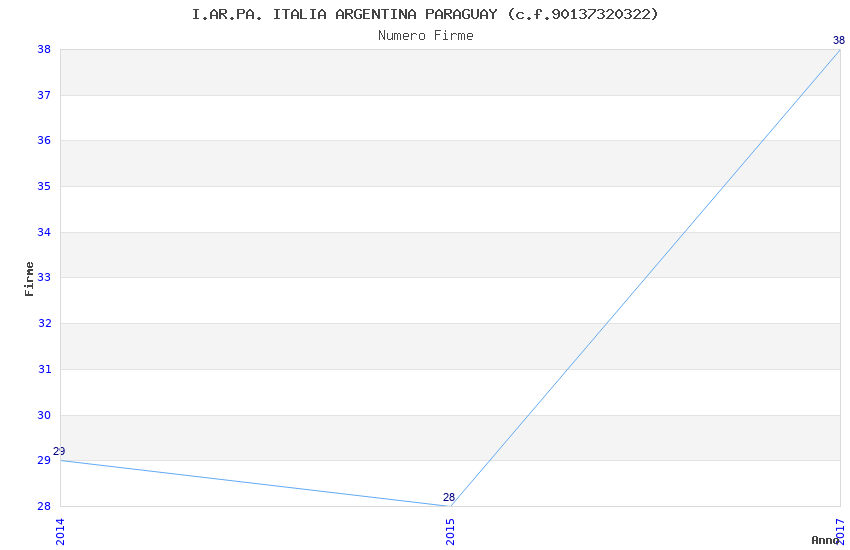Screen dimensions: 850x550
Task: Click the 2014 x-axis tick label
Action: click(60, 532)
